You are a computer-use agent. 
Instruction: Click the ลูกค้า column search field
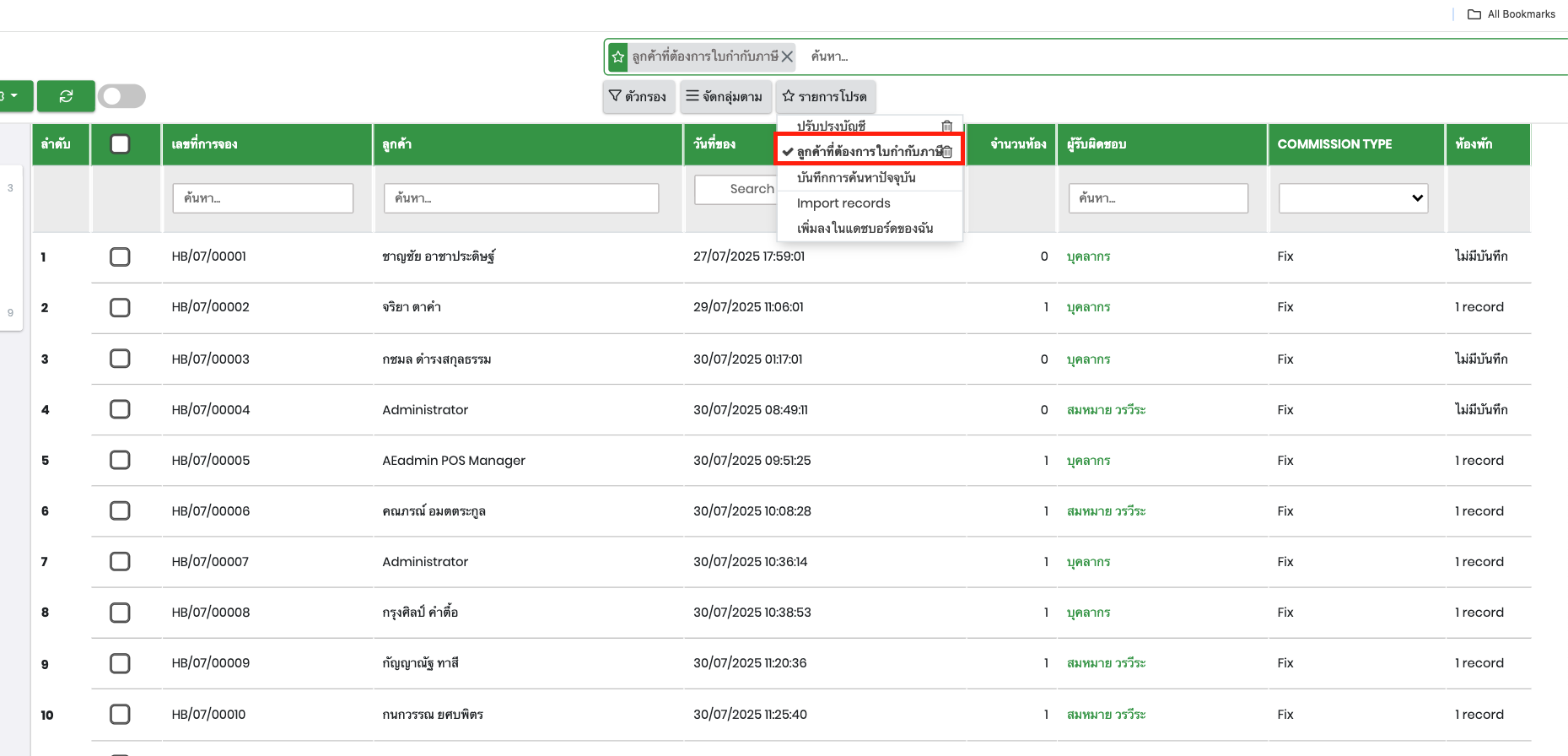point(520,198)
